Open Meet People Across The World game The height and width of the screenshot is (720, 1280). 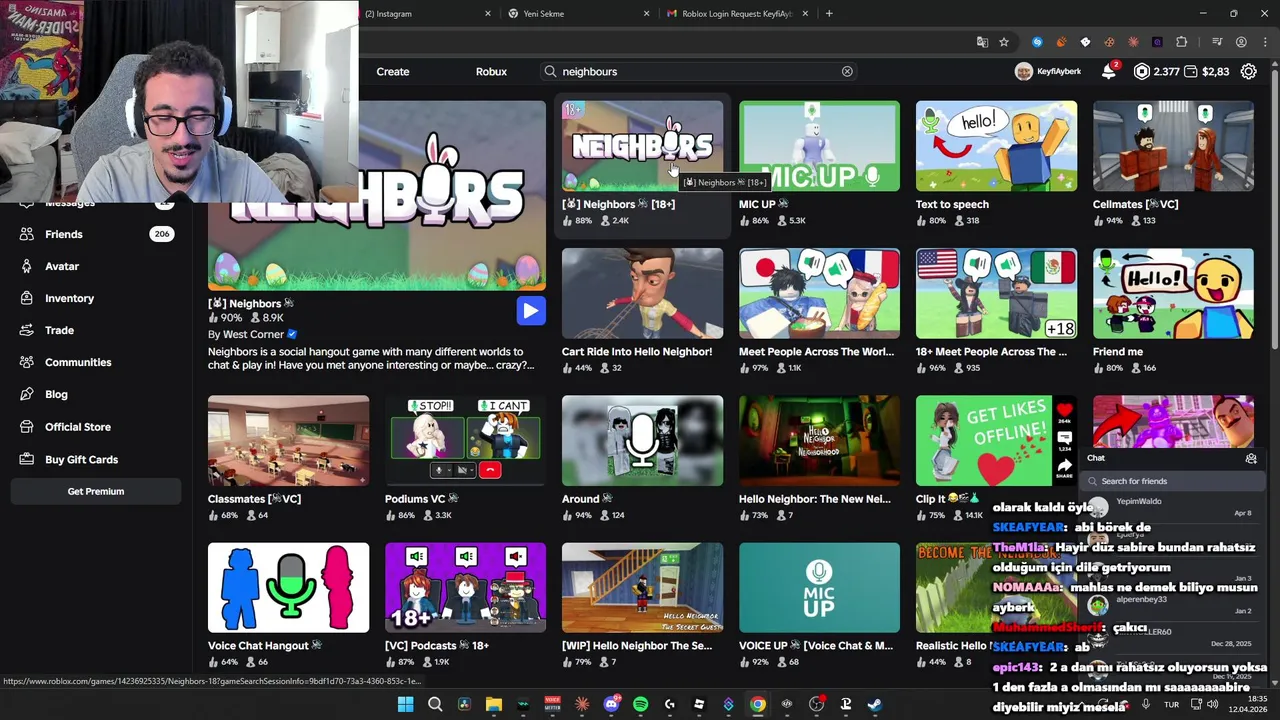(x=819, y=293)
